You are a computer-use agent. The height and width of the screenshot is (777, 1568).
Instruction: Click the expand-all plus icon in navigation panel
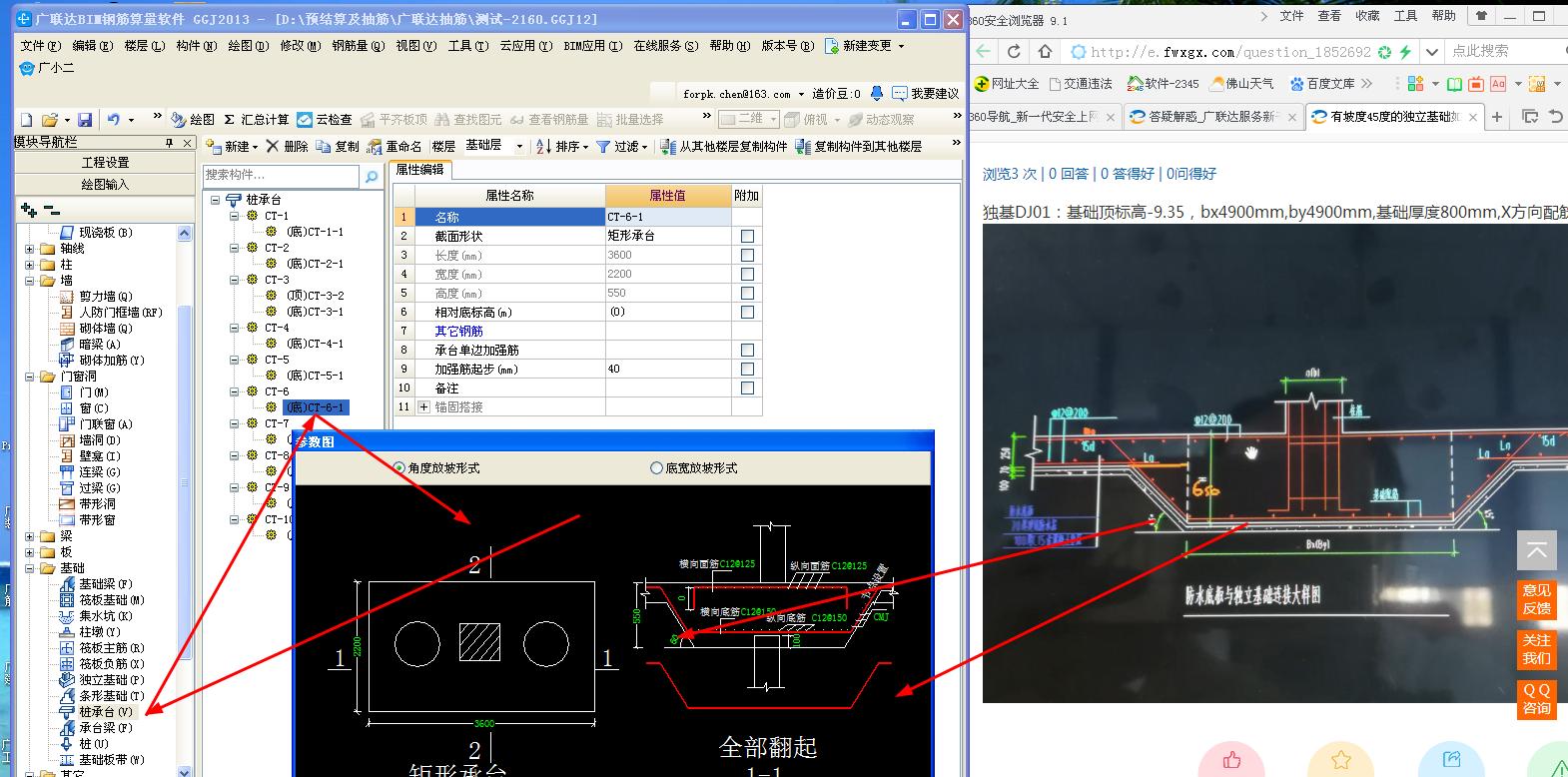28,210
